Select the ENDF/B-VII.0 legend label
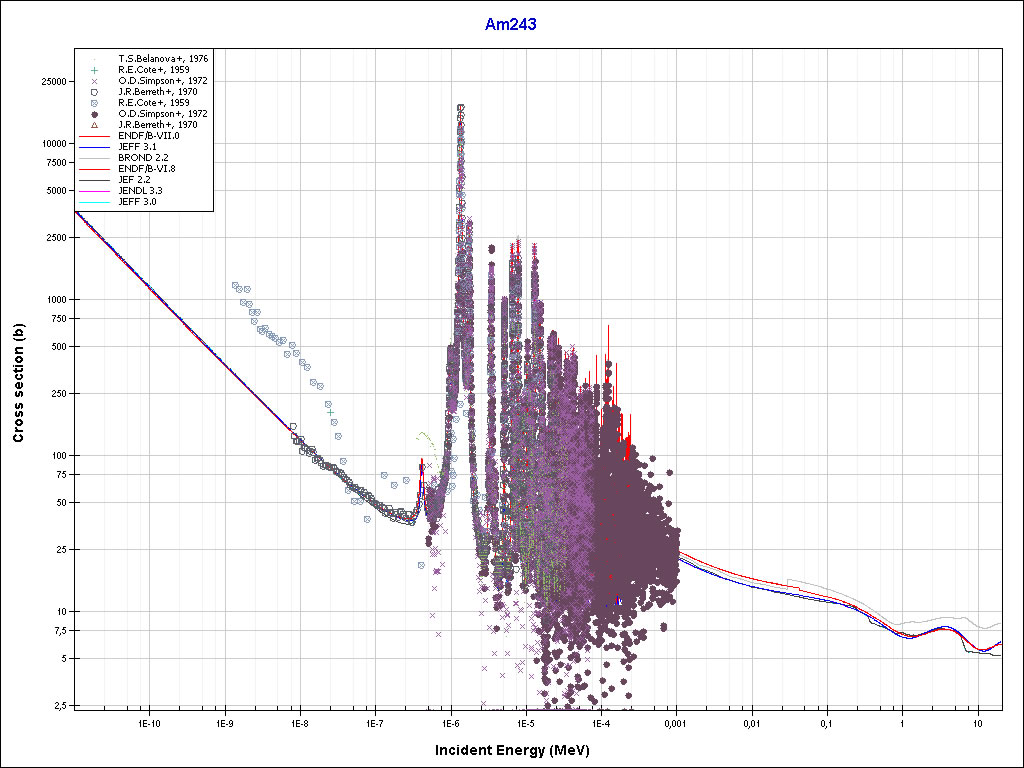Image resolution: width=1024 pixels, height=768 pixels. 148,136
